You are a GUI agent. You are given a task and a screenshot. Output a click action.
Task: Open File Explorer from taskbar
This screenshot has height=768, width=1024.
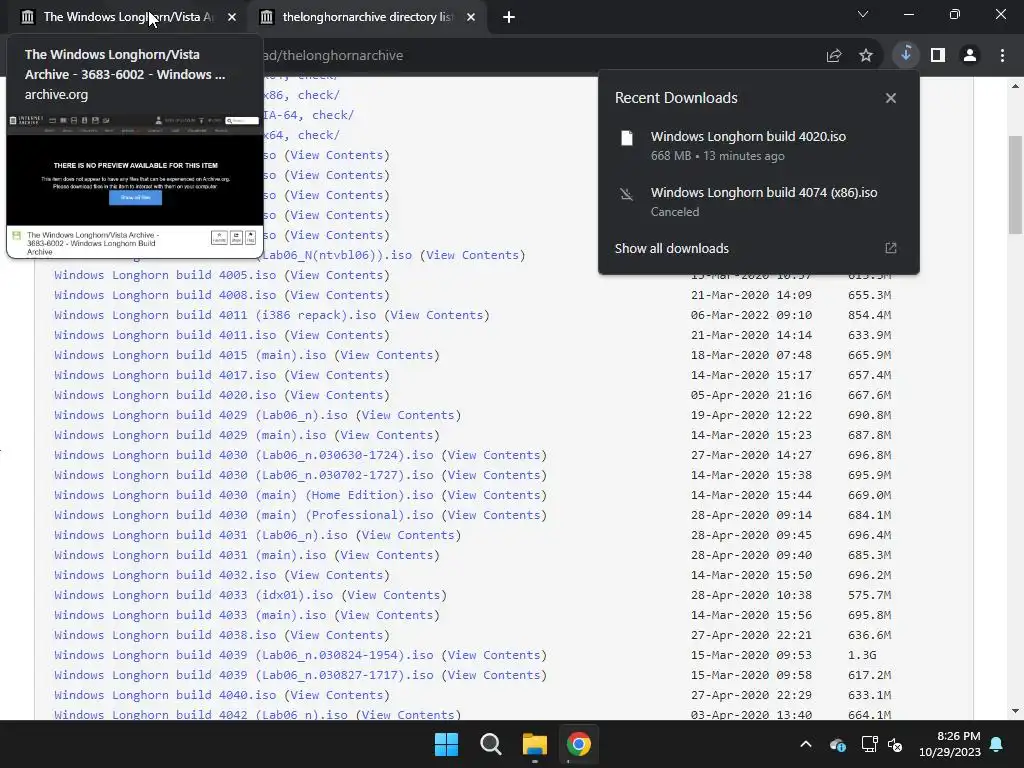click(534, 744)
